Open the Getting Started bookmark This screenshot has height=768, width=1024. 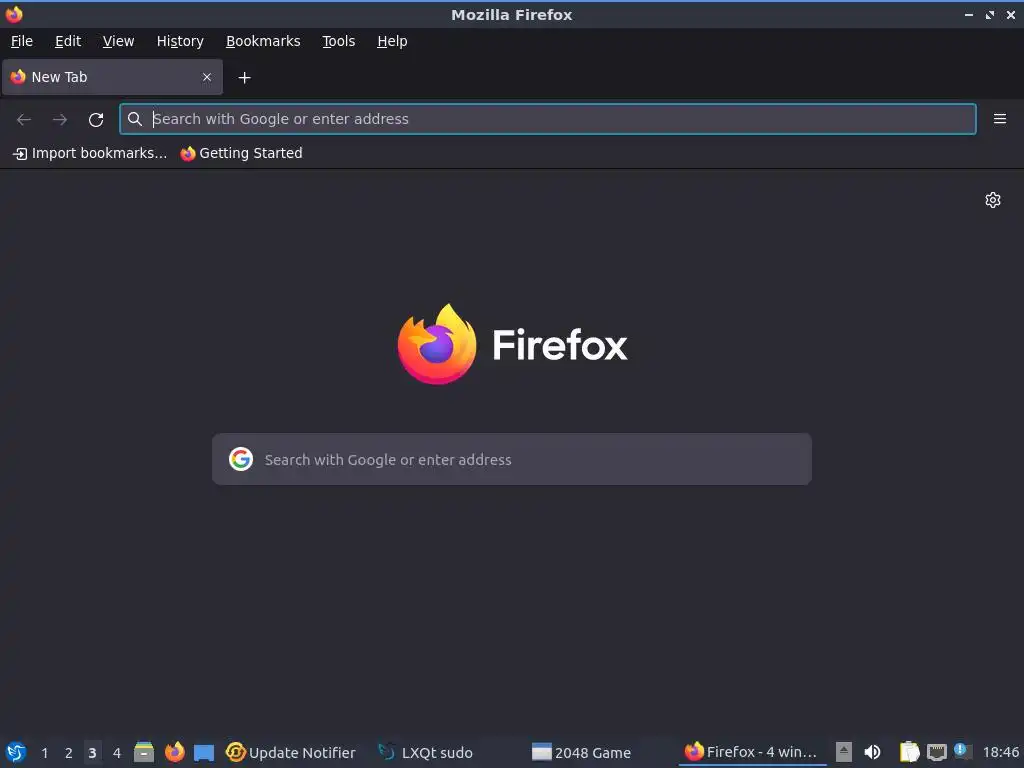(x=242, y=153)
